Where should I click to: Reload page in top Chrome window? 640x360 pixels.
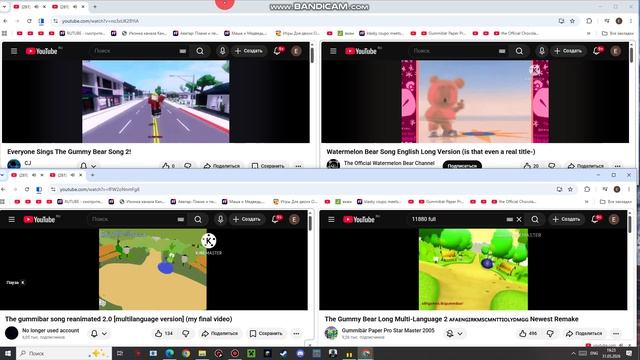pyautogui.click(x=29, y=21)
